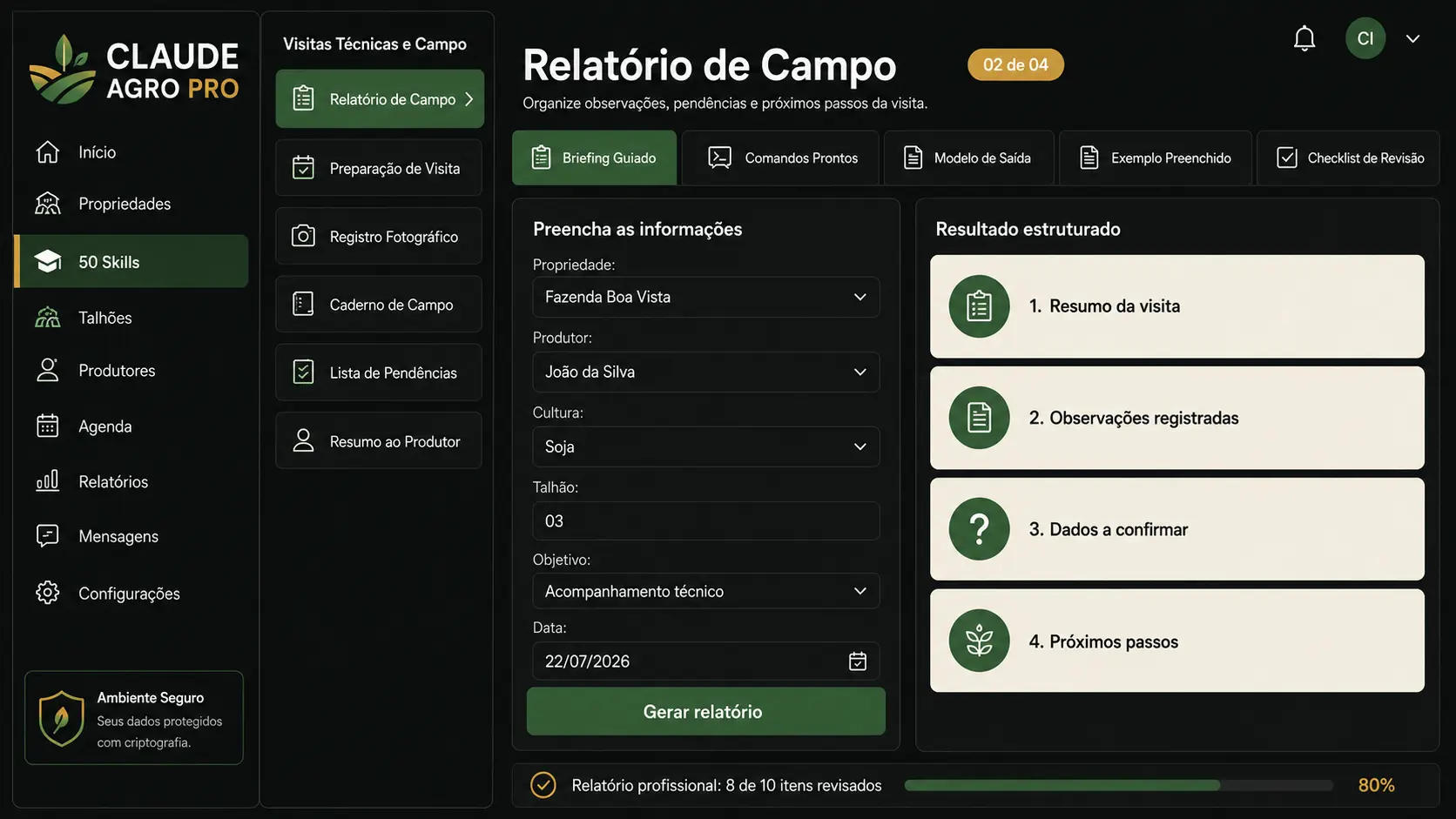Click the Relatórios bar chart icon
Screen dimensions: 1456x819
click(x=47, y=480)
